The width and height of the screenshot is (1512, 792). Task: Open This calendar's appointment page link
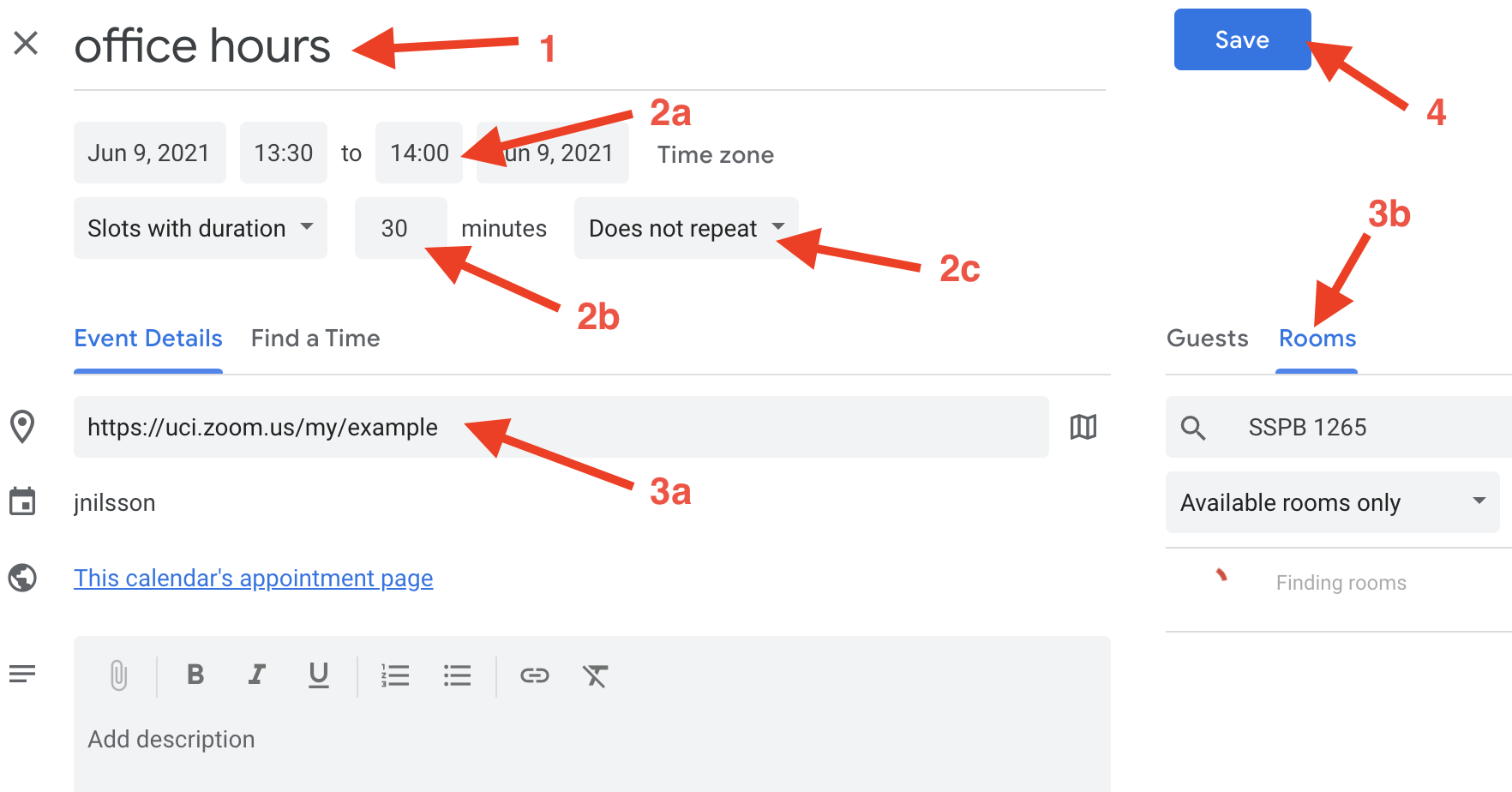[x=253, y=579]
